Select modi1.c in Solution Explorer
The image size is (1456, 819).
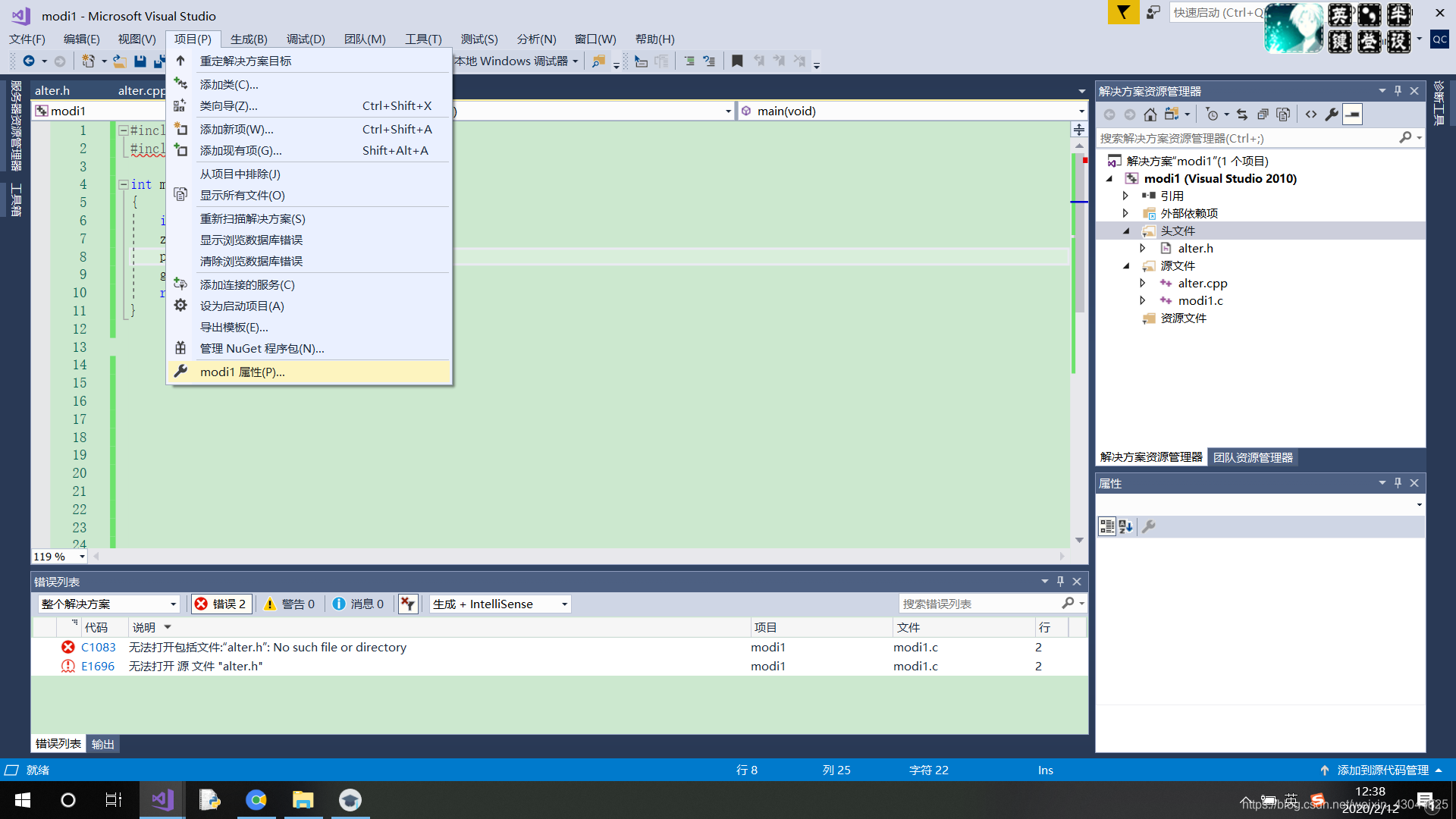[x=1200, y=300]
